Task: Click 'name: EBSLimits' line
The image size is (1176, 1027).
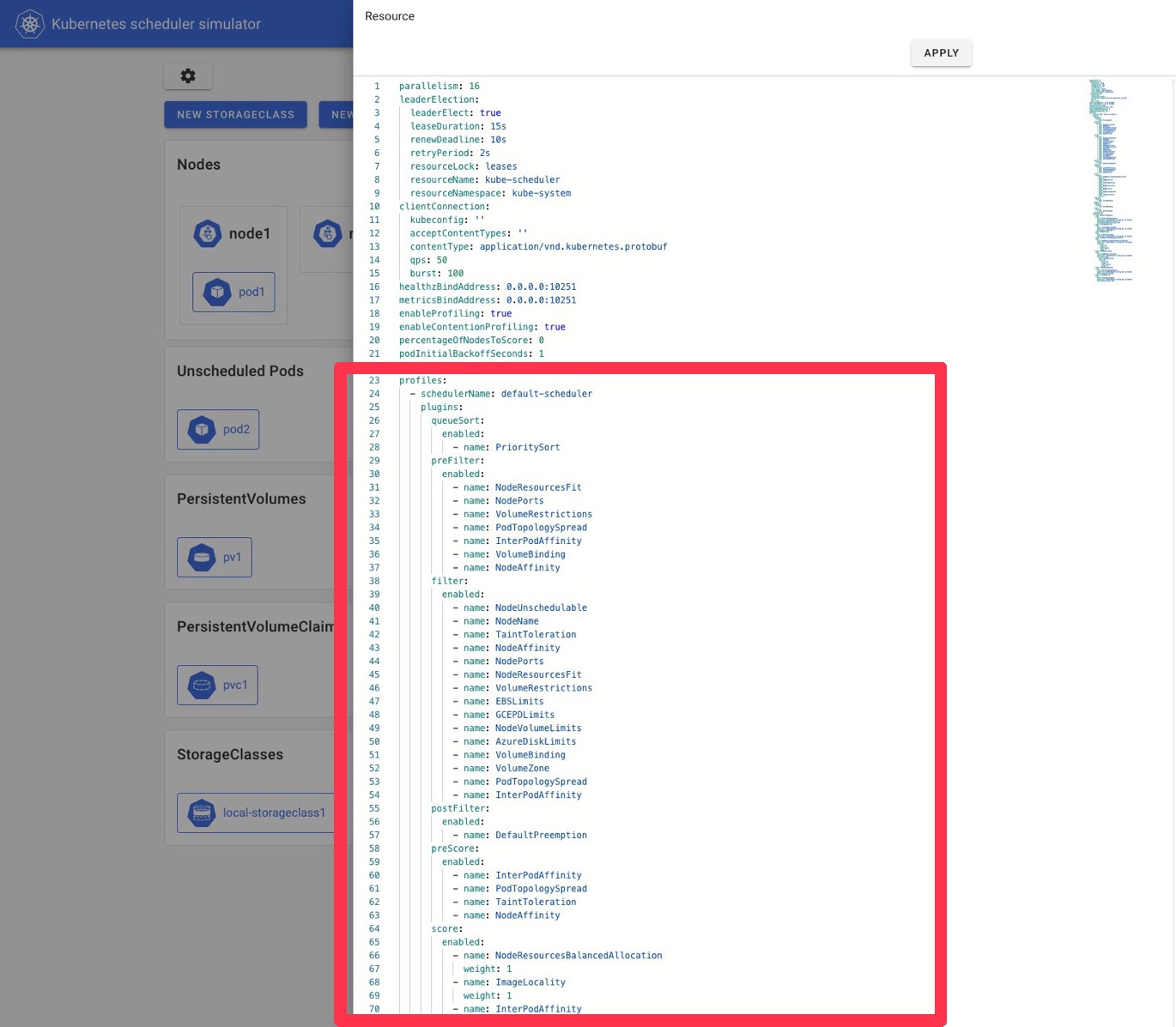Action: [499, 701]
